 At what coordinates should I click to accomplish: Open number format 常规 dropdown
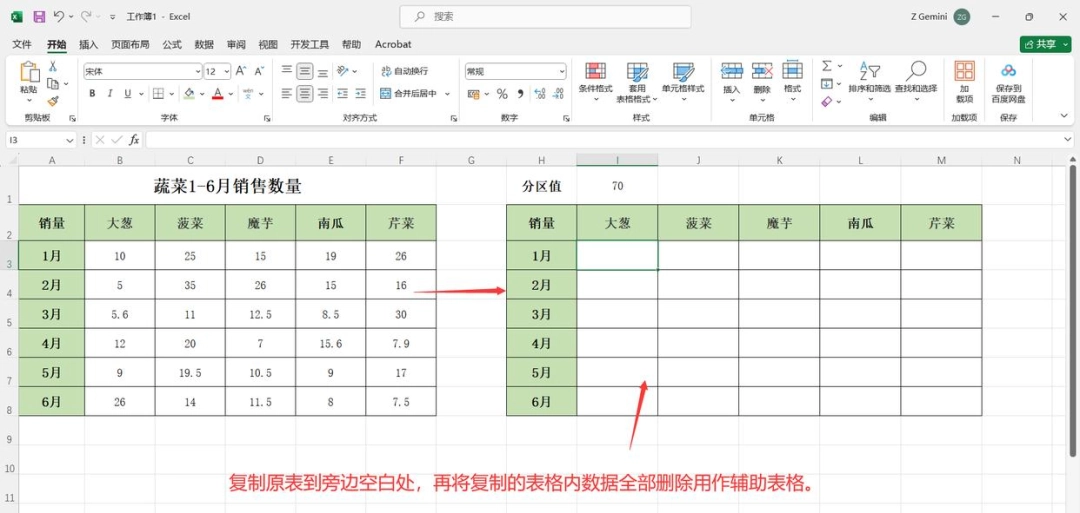[x=562, y=72]
